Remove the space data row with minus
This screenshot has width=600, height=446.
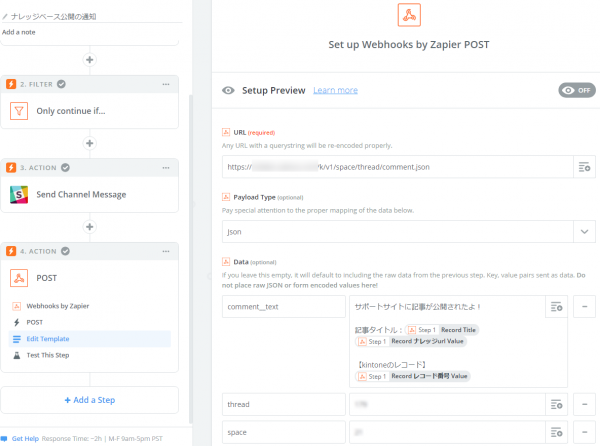point(584,432)
